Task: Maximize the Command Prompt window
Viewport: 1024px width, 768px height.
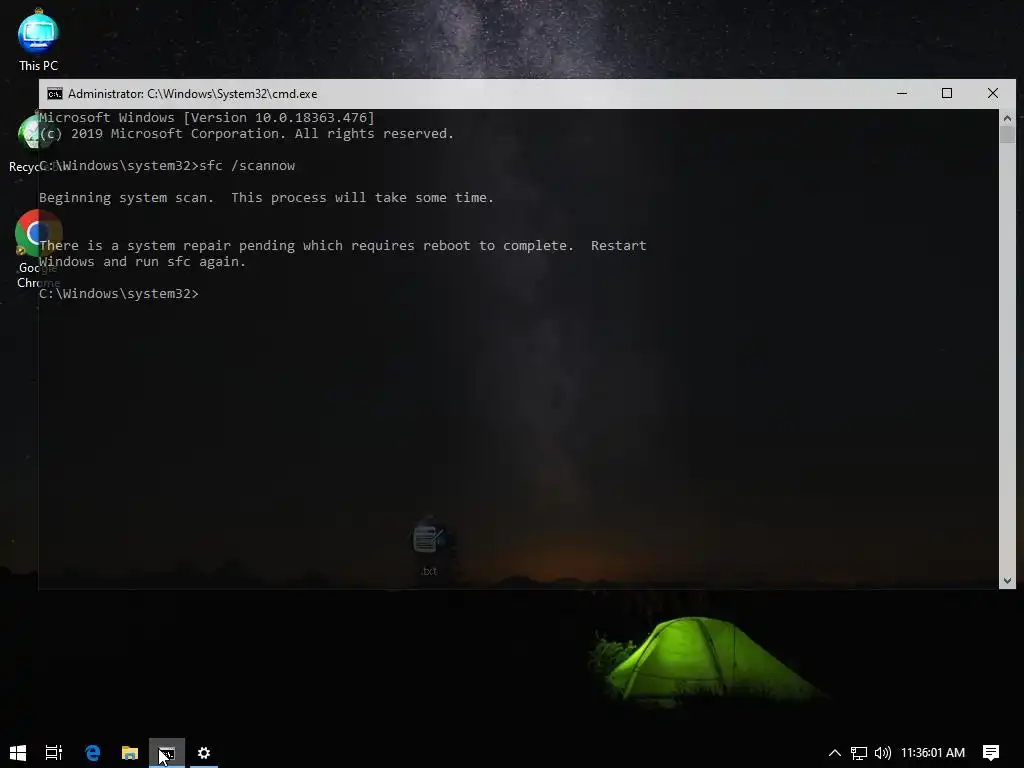Action: click(x=947, y=93)
